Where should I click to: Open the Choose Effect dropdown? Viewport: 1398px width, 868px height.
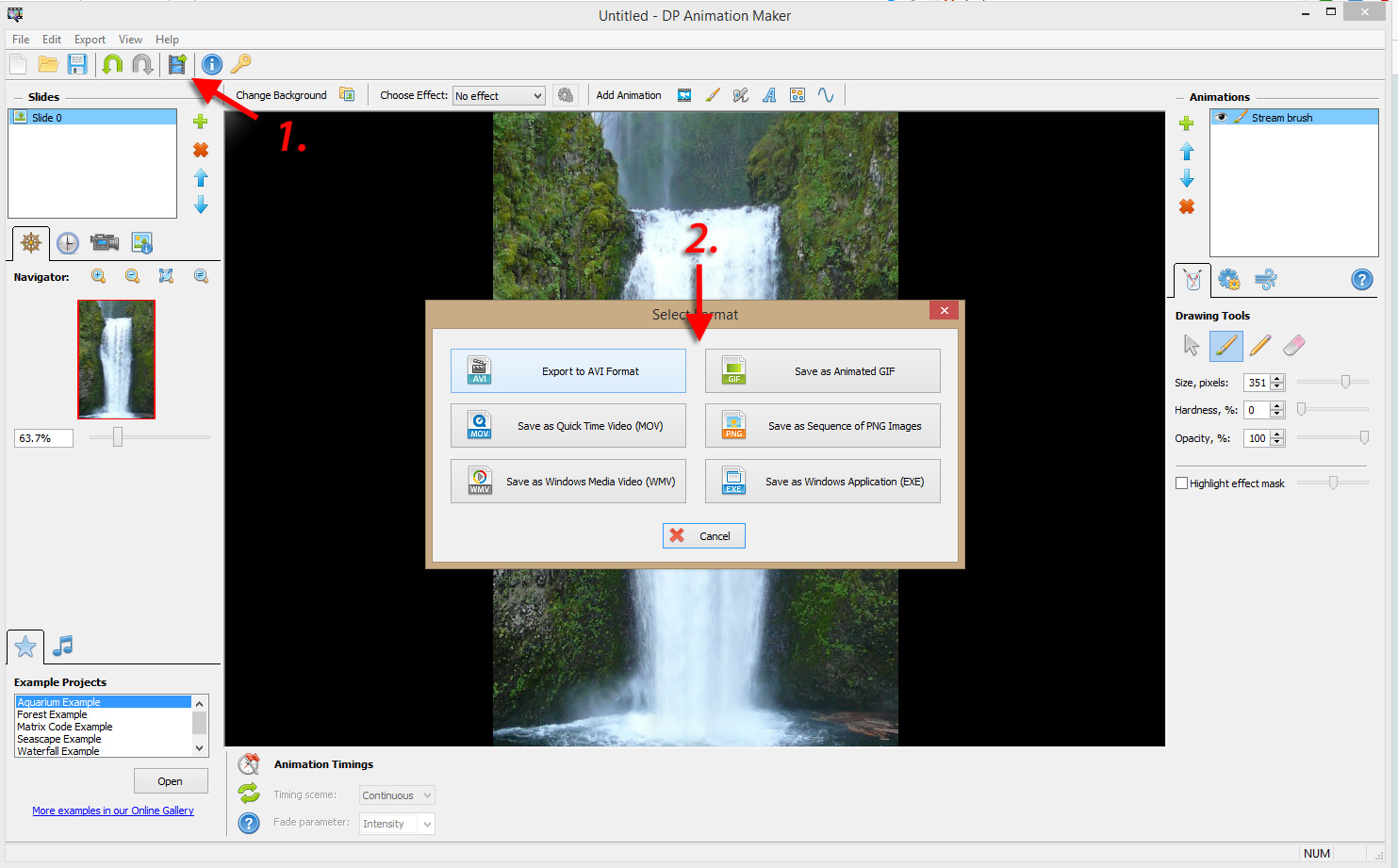click(498, 95)
